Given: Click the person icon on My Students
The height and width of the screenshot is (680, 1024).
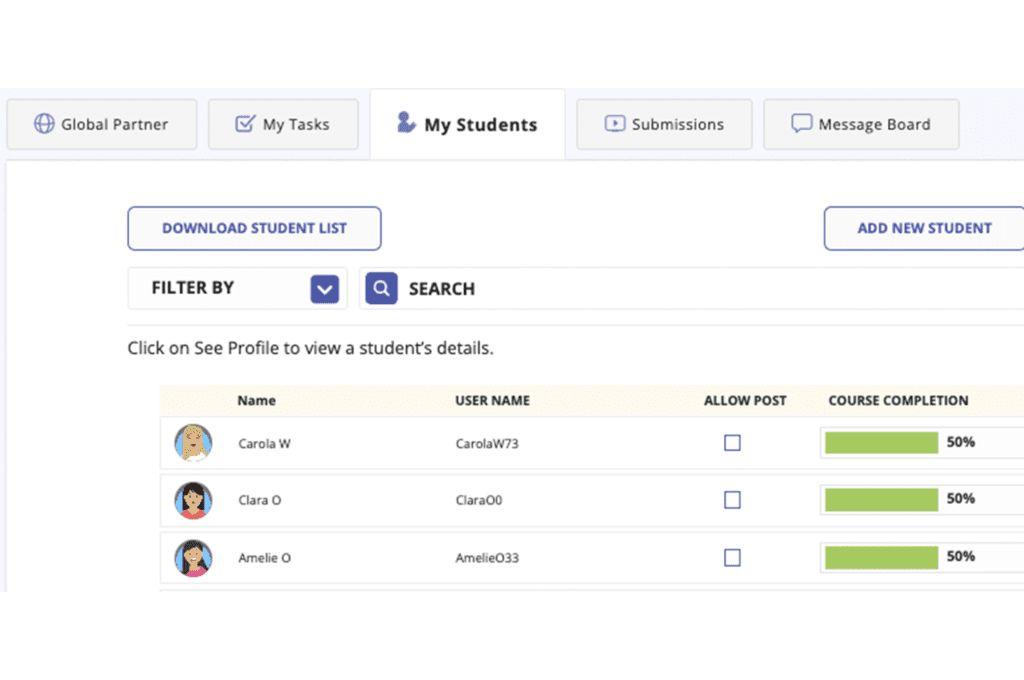Looking at the screenshot, I should (406, 122).
